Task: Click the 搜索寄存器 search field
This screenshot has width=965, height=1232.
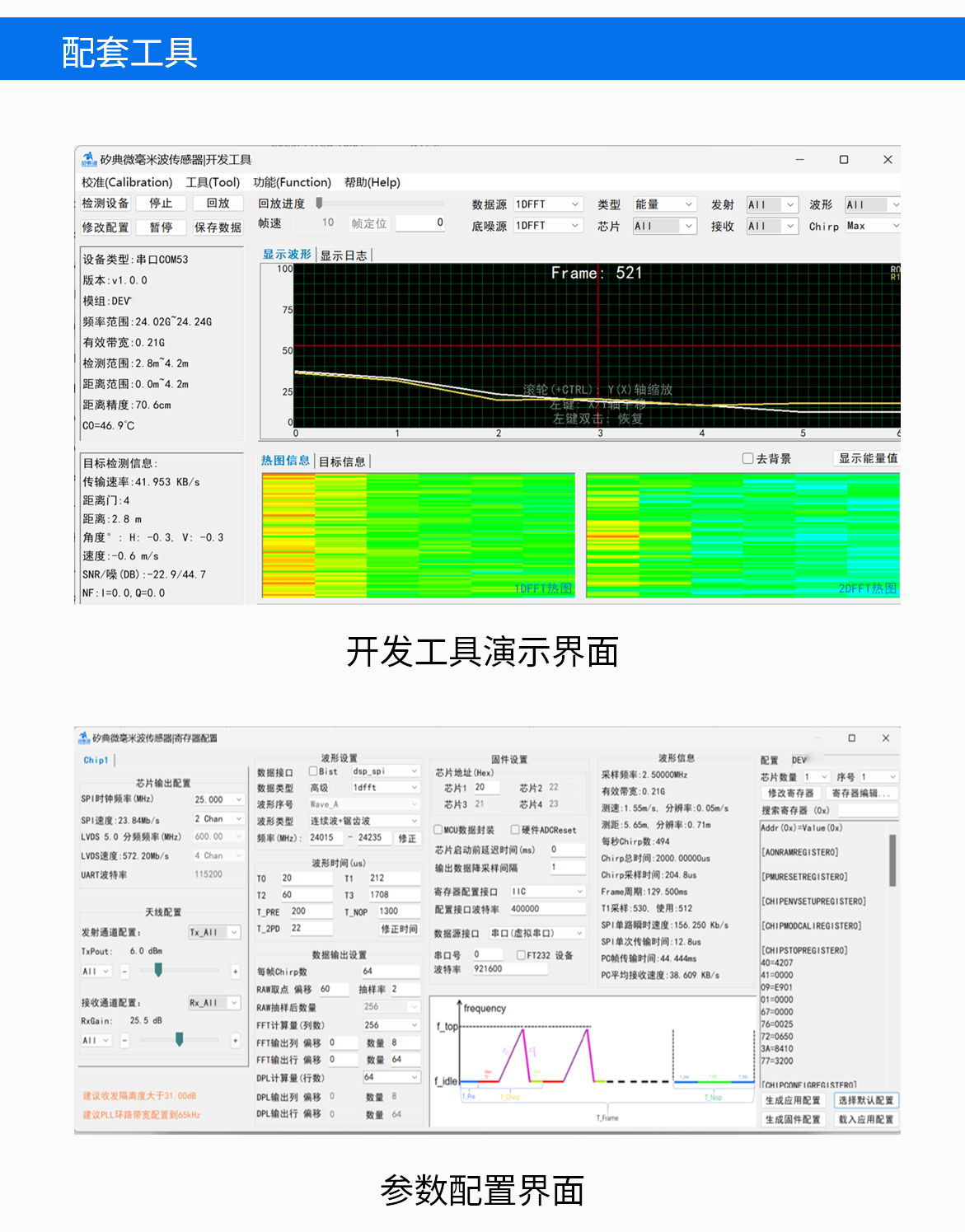Action: point(866,810)
